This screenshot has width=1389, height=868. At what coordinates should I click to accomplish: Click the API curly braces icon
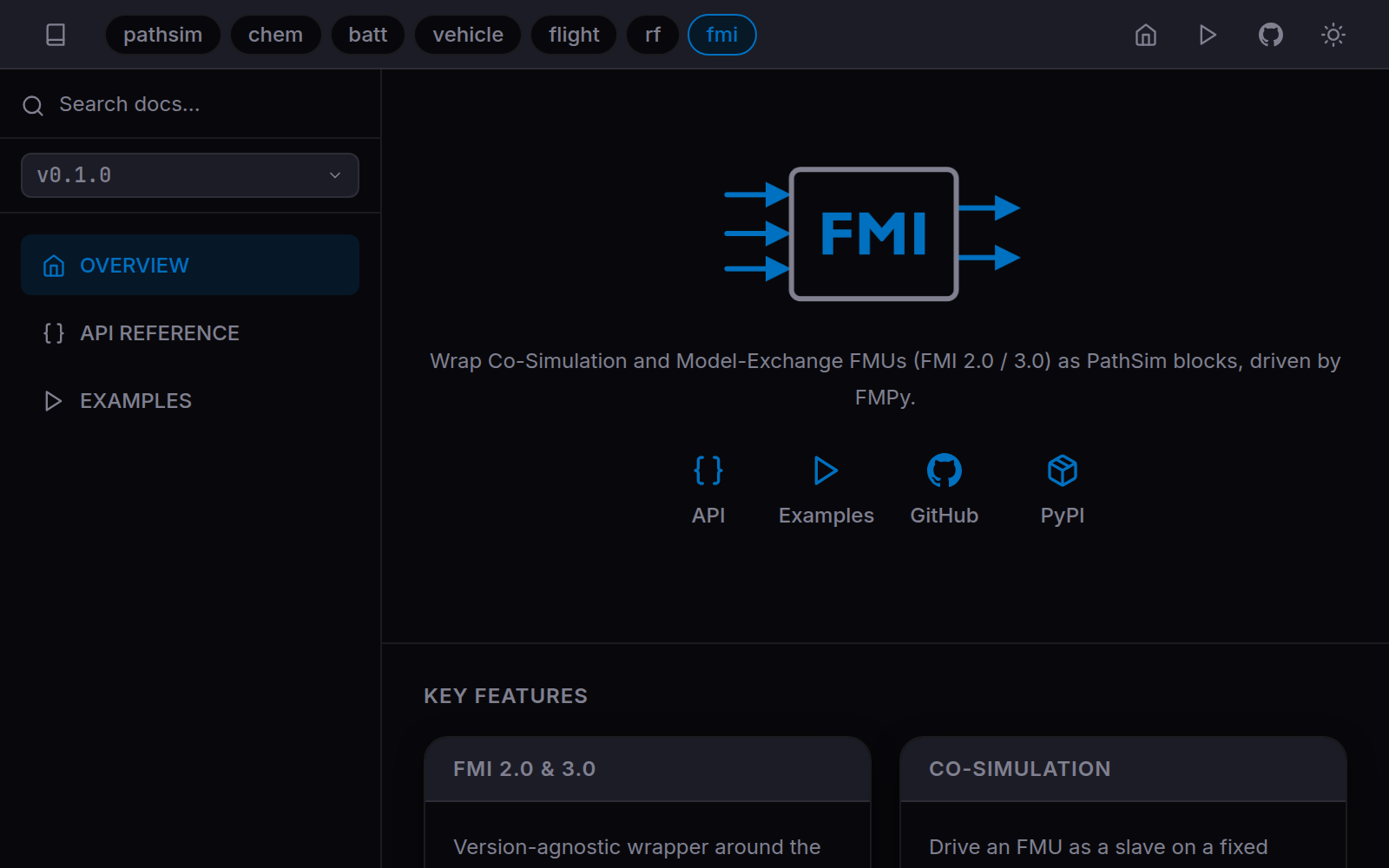(708, 470)
